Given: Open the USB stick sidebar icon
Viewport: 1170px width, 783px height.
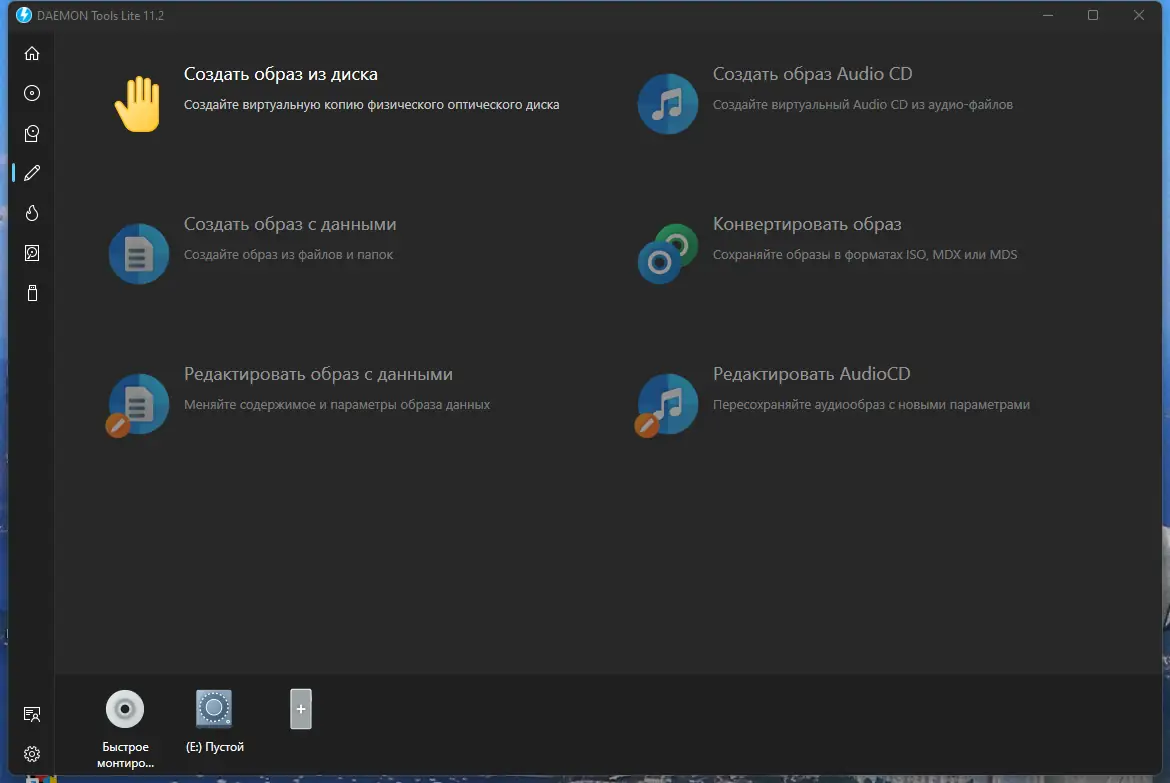Looking at the screenshot, I should (31, 293).
